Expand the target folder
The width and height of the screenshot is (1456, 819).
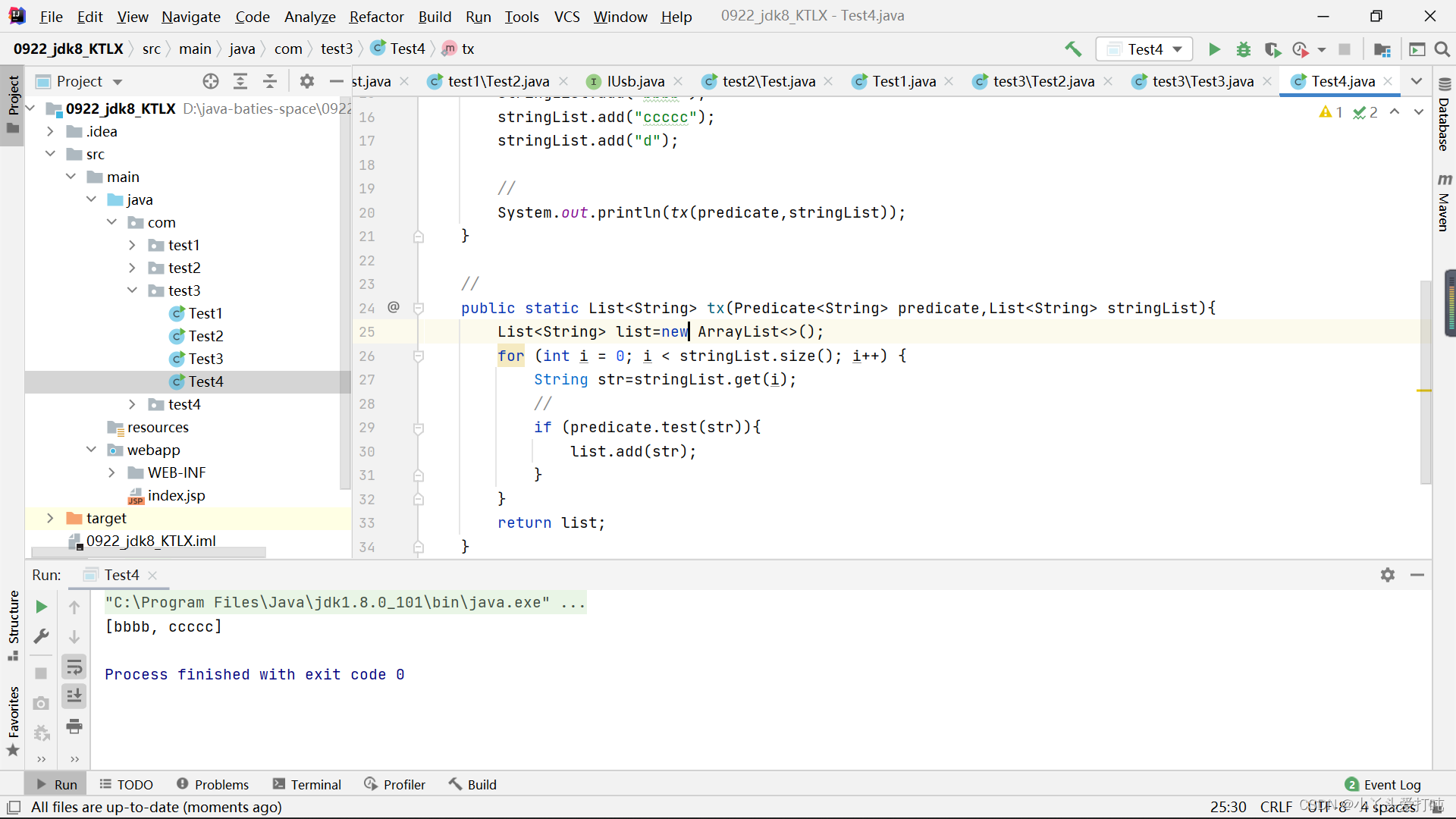pyautogui.click(x=50, y=518)
